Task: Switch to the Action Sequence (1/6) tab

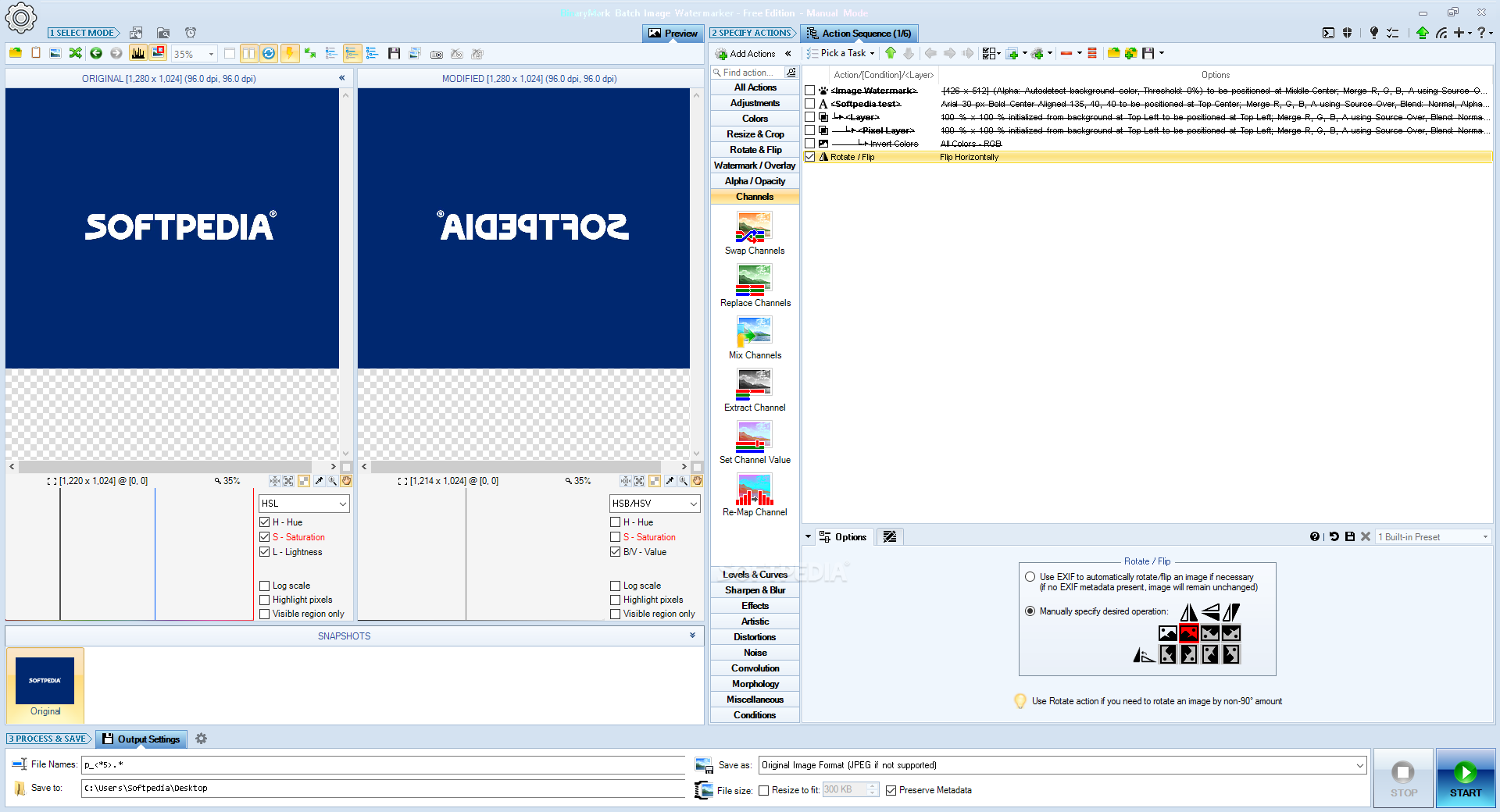Action: 859,33
